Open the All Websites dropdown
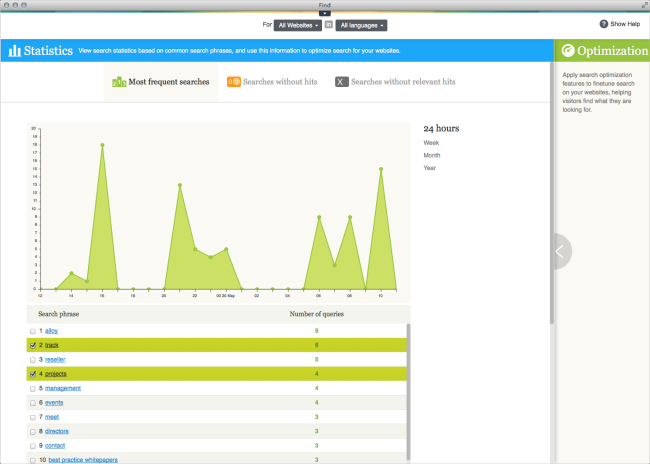Viewport: 650px width, 464px height. (x=297, y=24)
